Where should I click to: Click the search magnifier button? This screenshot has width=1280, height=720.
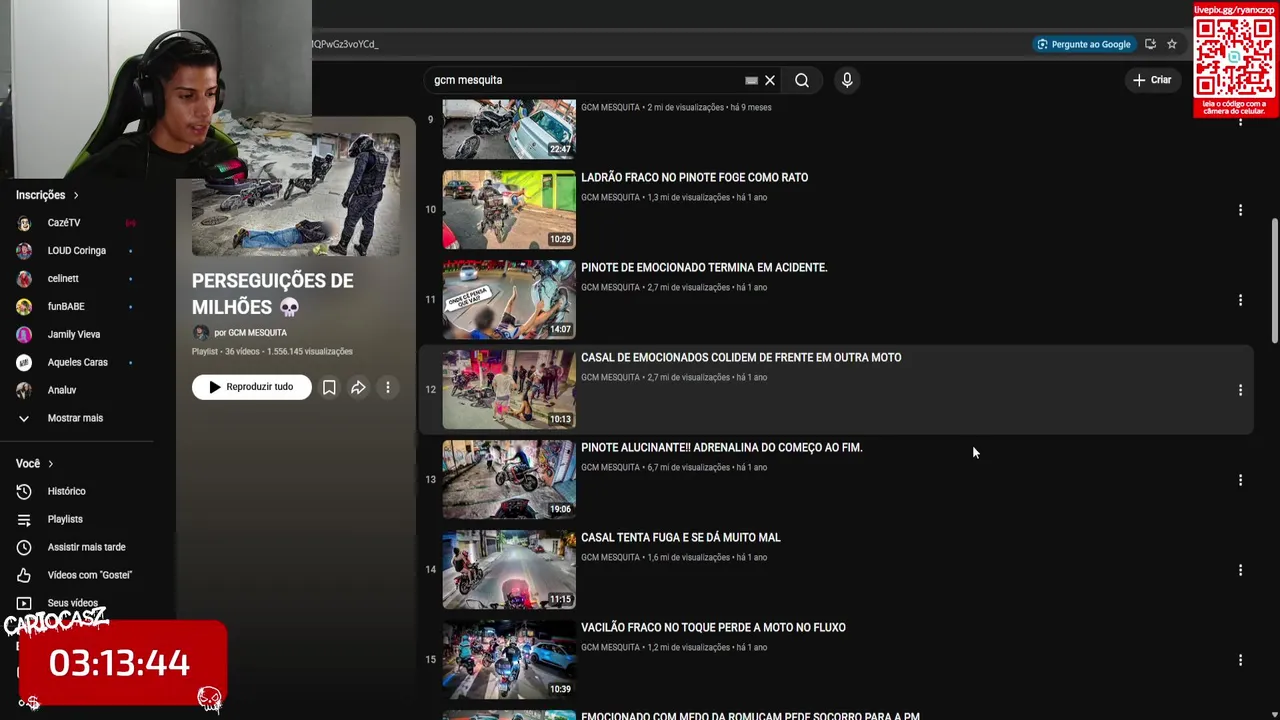pos(802,80)
